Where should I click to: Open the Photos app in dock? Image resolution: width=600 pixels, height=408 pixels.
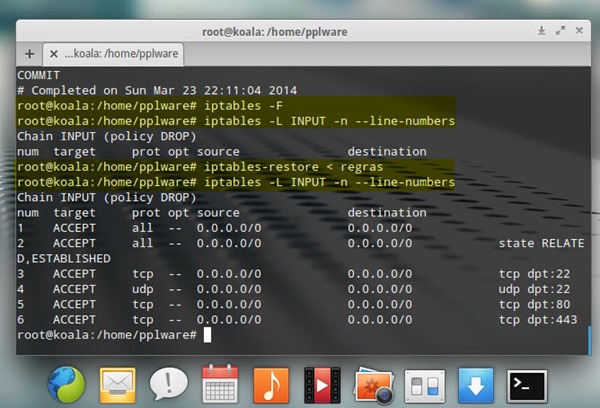tap(374, 385)
